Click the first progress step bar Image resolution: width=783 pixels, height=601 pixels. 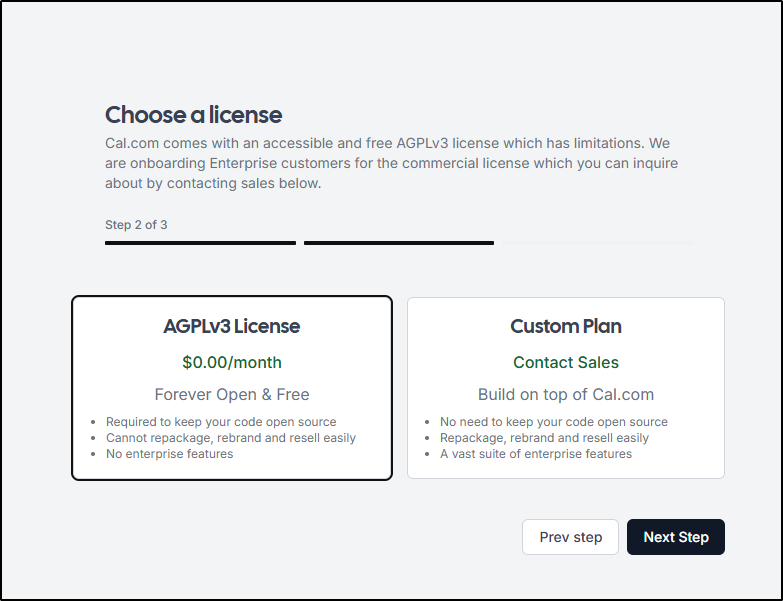click(200, 243)
